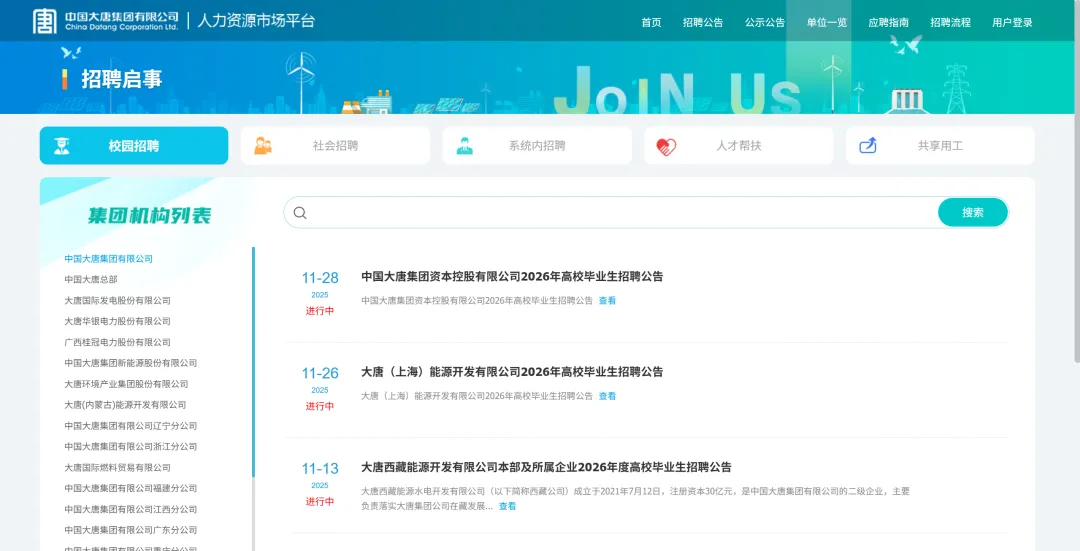Select the 校园招聘 tab
This screenshot has width=1080, height=551.
point(134,145)
